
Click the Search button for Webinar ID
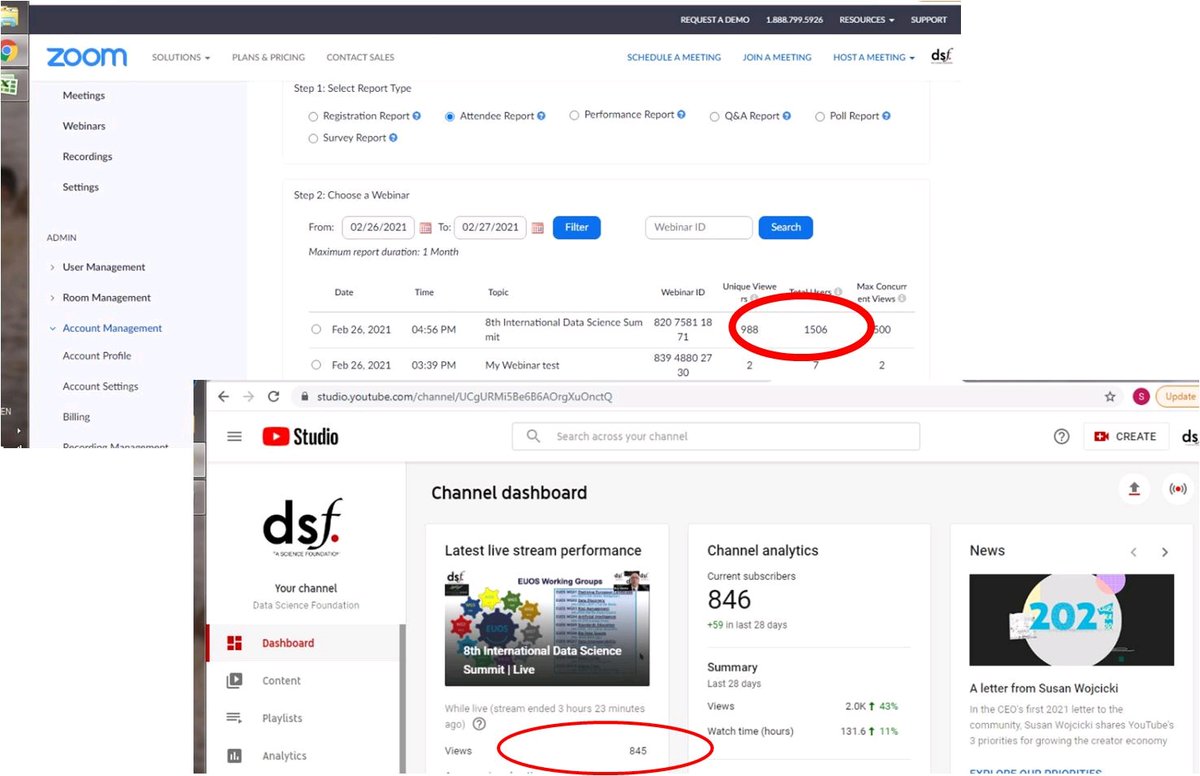786,227
